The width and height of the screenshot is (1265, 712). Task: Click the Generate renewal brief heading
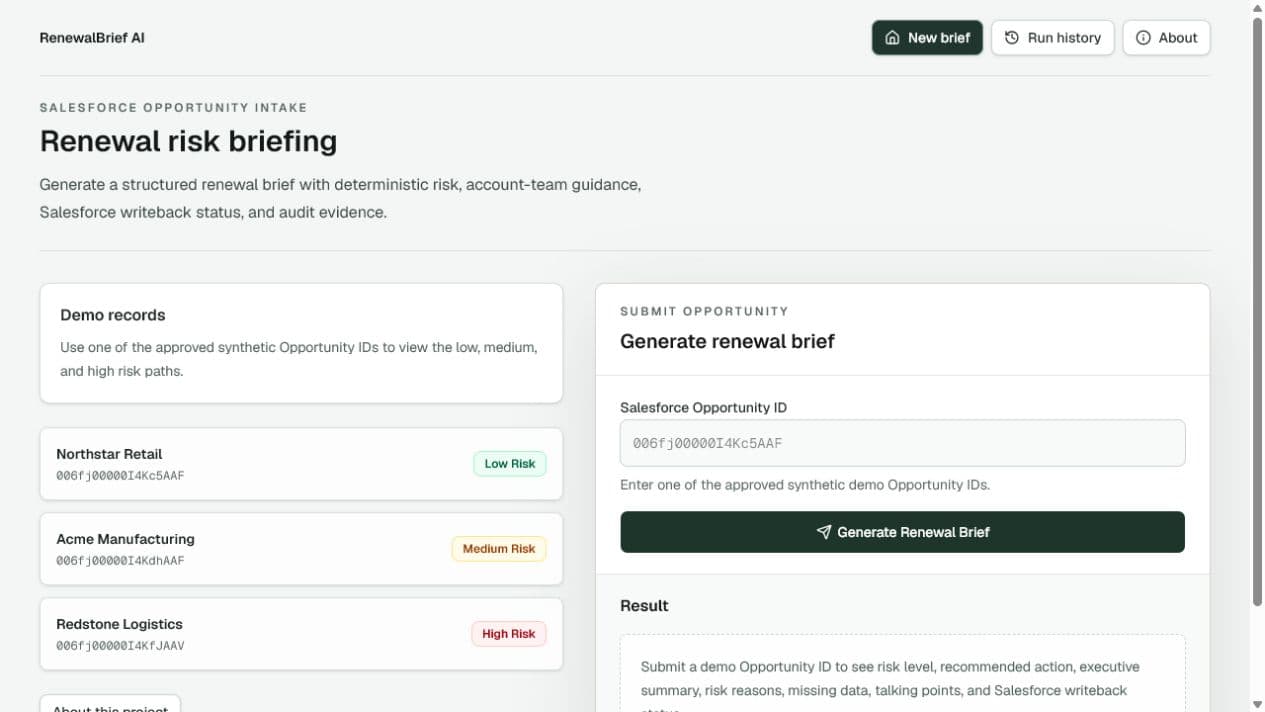[727, 341]
